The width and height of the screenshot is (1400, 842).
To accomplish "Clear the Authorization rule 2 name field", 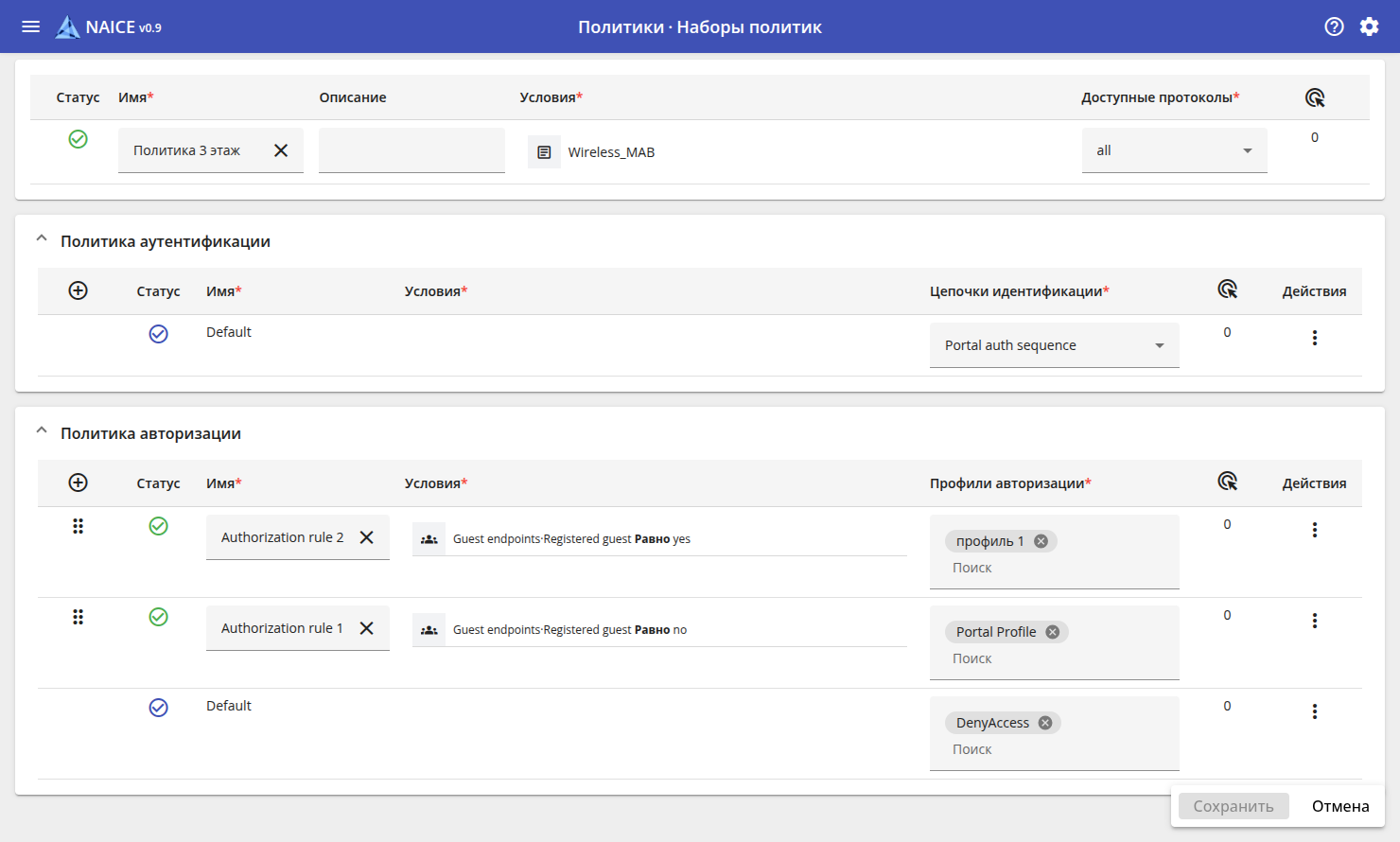I will click(367, 537).
